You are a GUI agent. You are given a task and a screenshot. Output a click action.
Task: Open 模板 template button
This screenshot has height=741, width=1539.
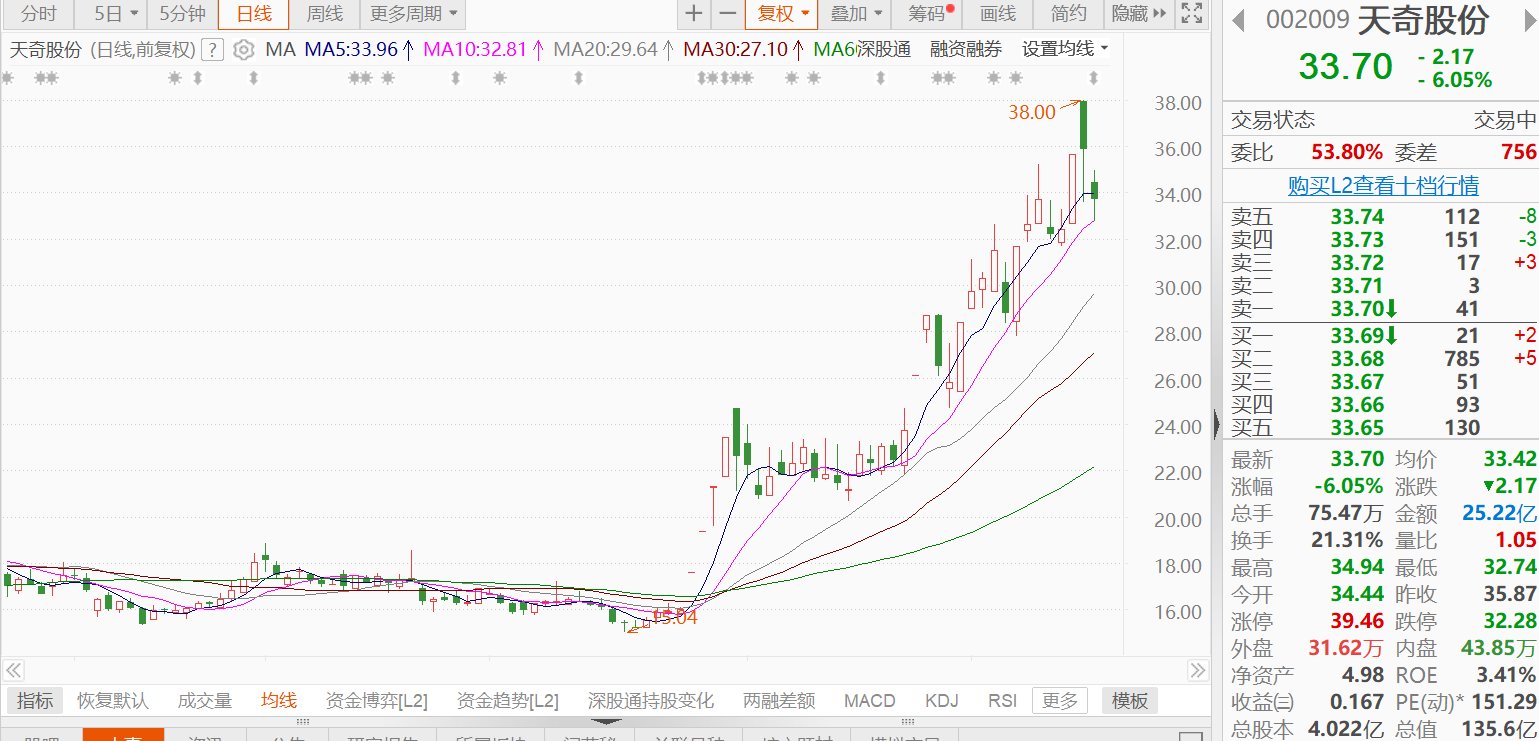[x=1130, y=700]
